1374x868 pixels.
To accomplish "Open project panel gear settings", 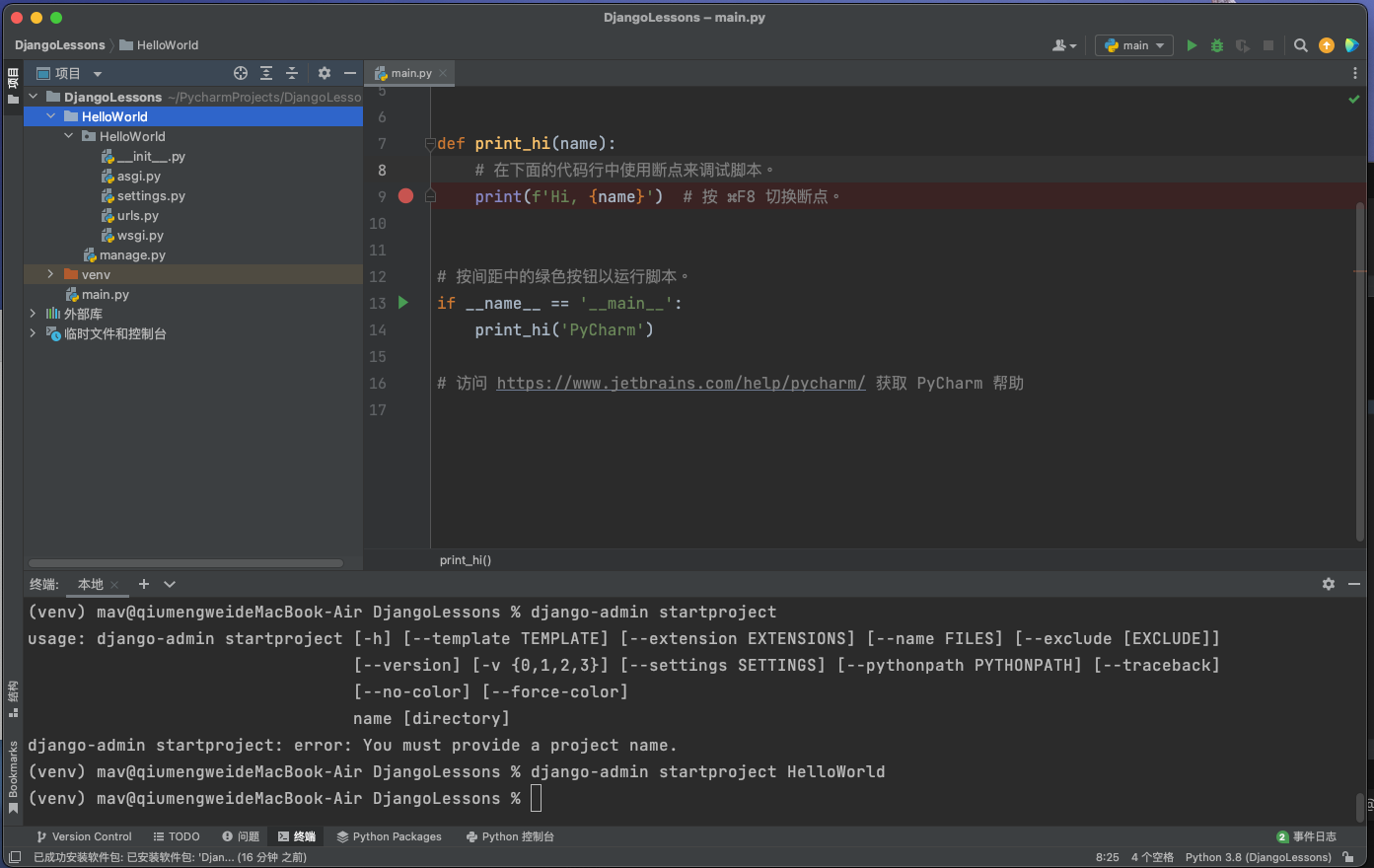I will (x=325, y=73).
